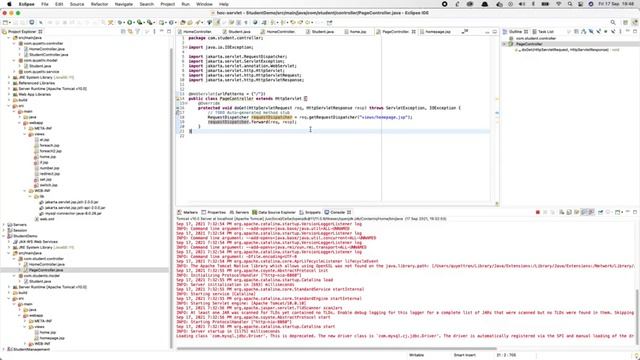Open Data Source Explorer tab
This screenshot has height=360, width=640.
pyautogui.click(x=274, y=212)
